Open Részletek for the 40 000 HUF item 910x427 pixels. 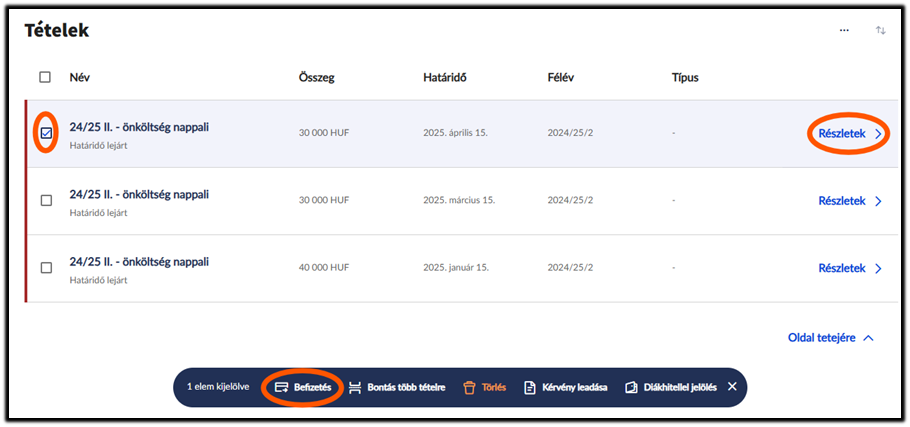[x=841, y=268]
